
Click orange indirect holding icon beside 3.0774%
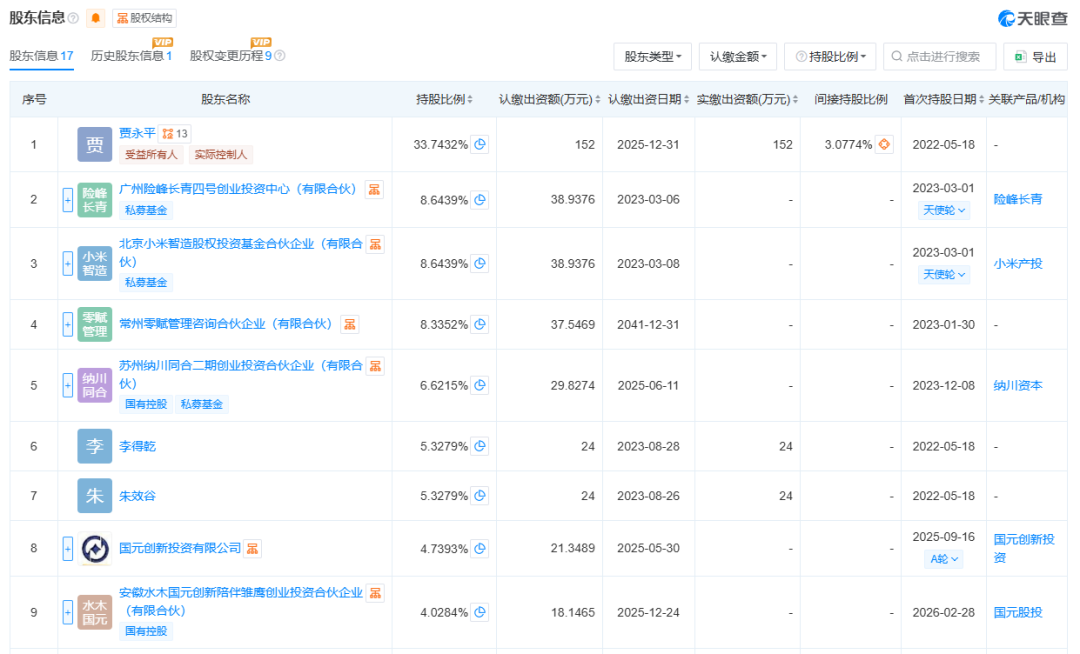(x=884, y=145)
